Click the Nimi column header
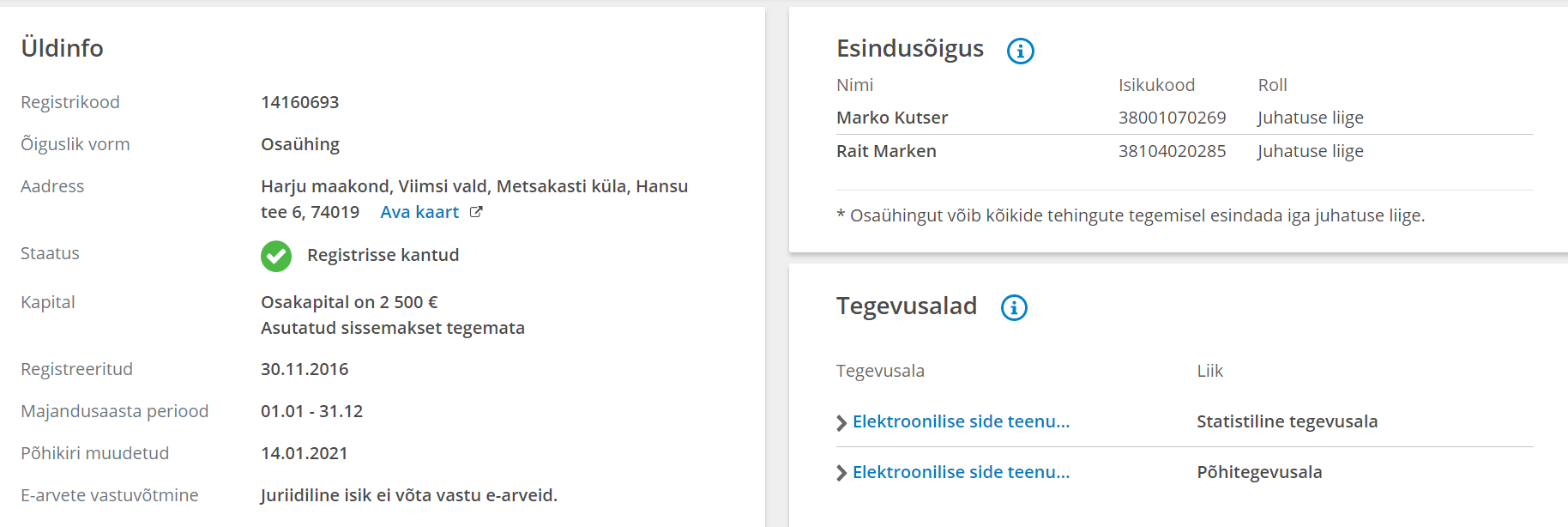1568x527 pixels. [x=854, y=85]
